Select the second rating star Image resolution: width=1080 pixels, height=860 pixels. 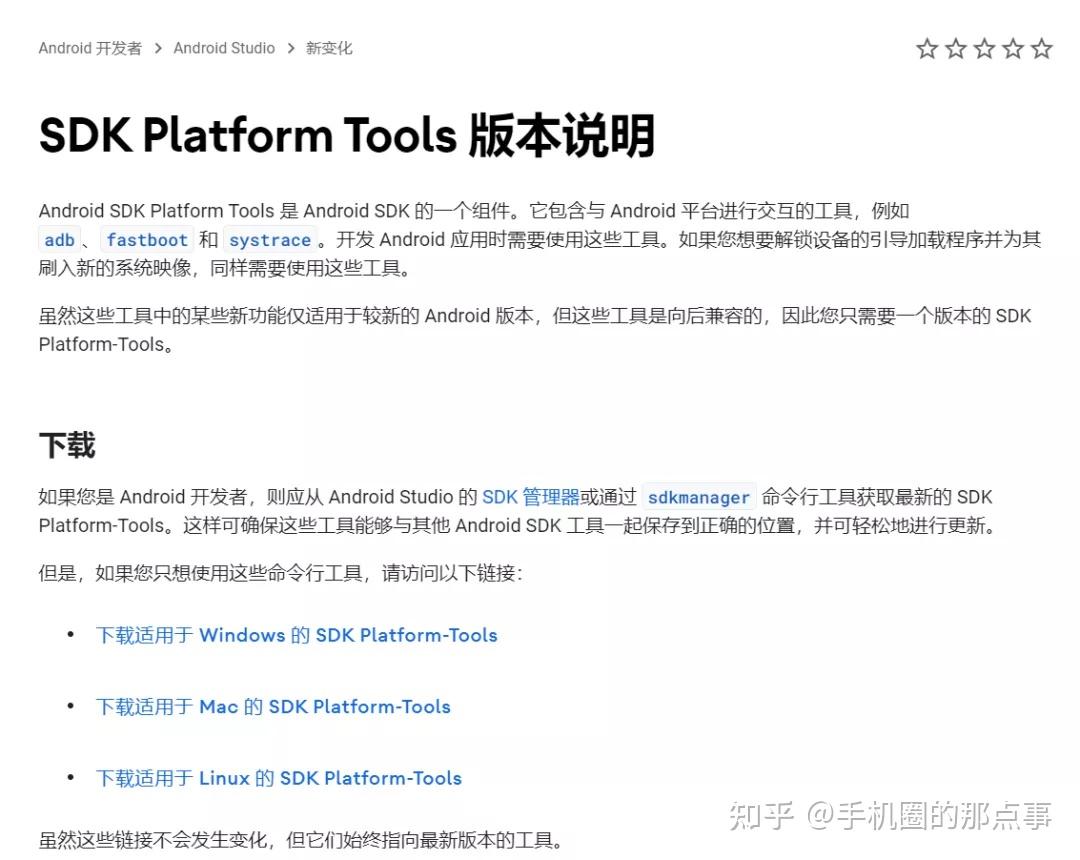(954, 47)
